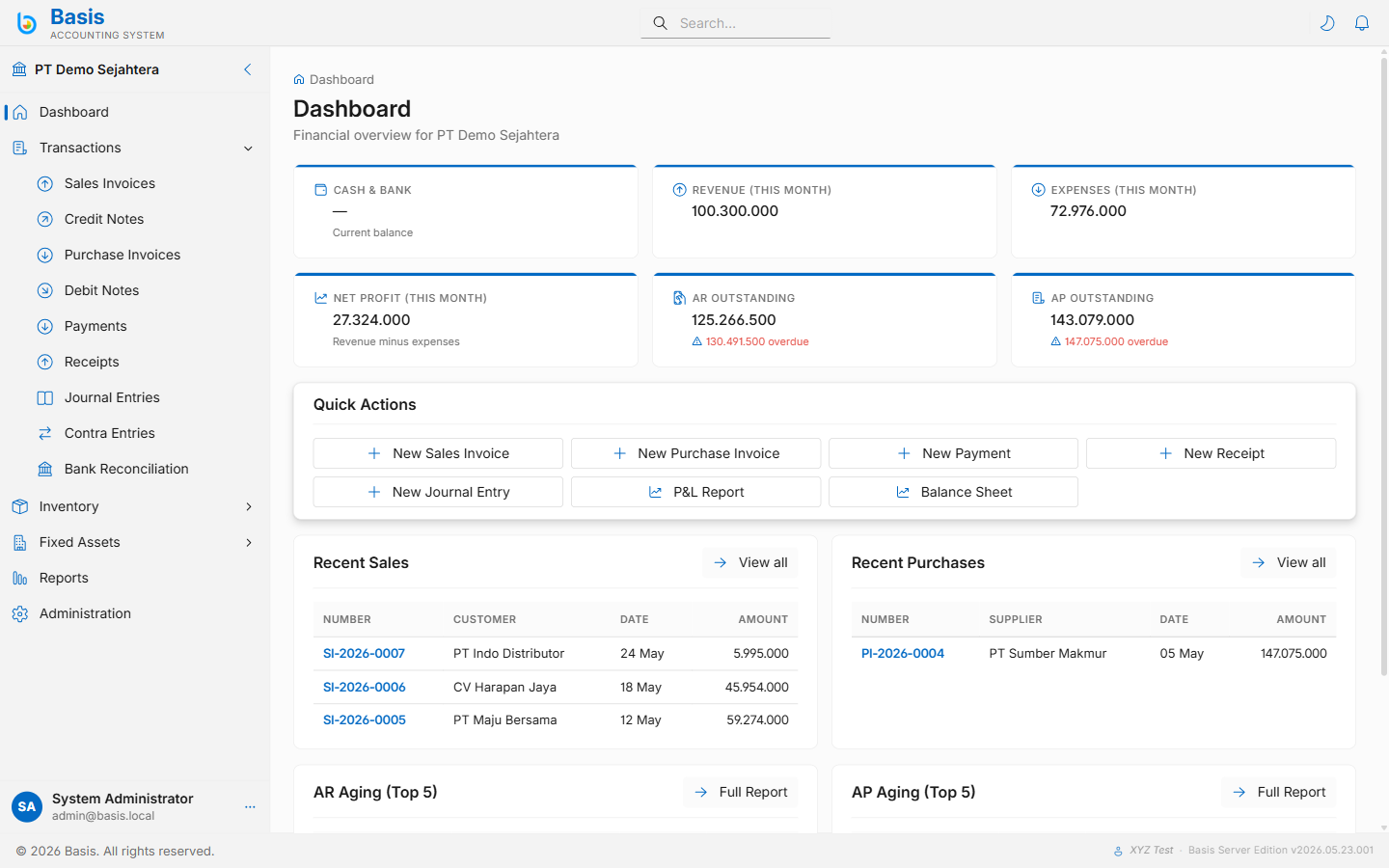The width and height of the screenshot is (1389, 868).
Task: Click the Dashboard breadcrumb link
Action: (341, 80)
